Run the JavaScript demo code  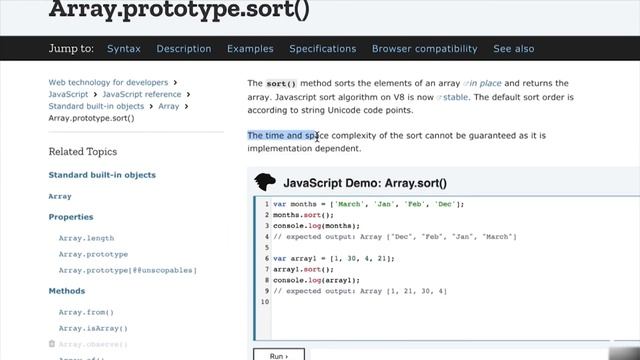pos(279,356)
